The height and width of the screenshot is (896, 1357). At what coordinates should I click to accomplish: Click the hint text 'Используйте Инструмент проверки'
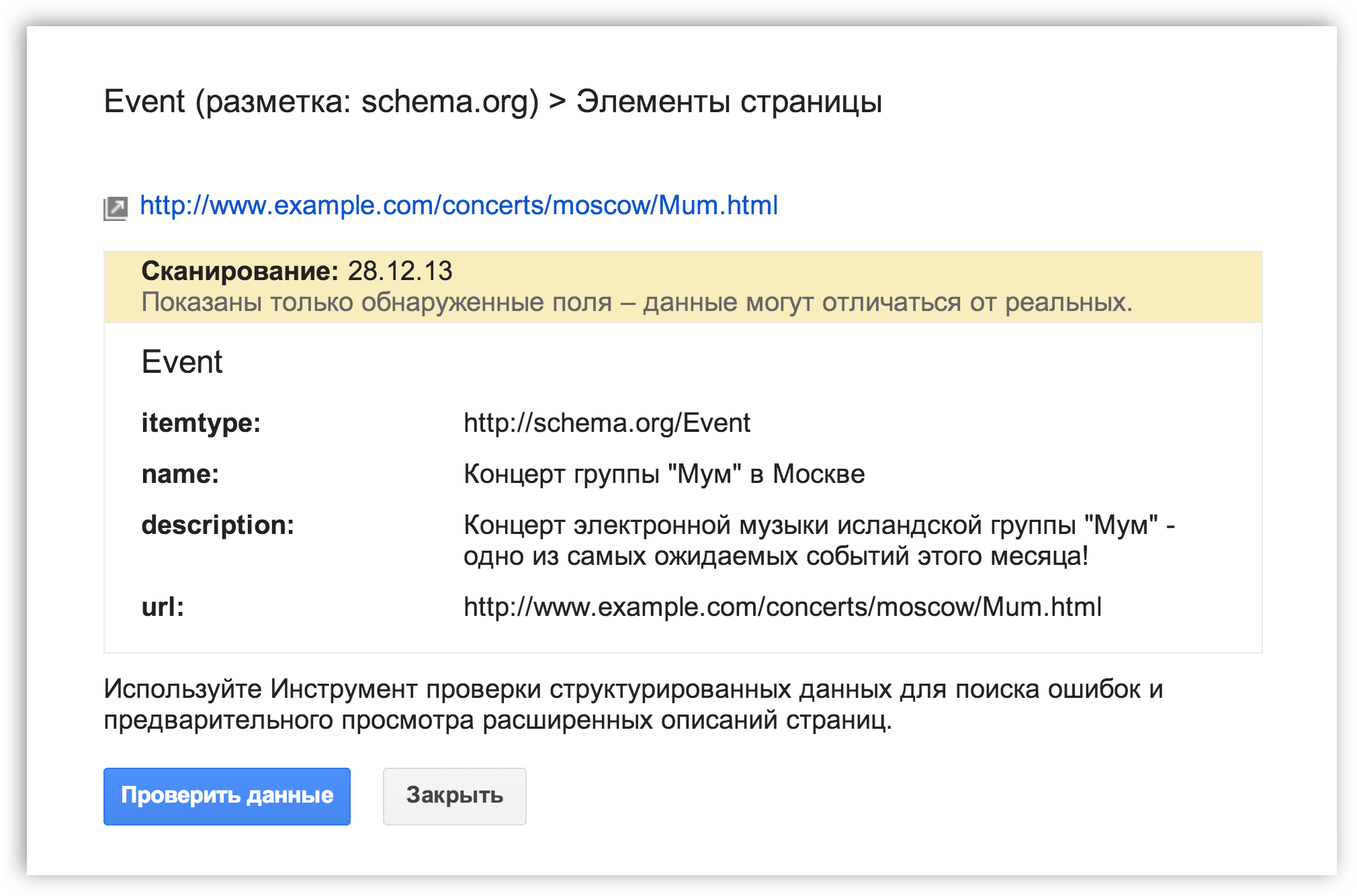click(x=633, y=705)
